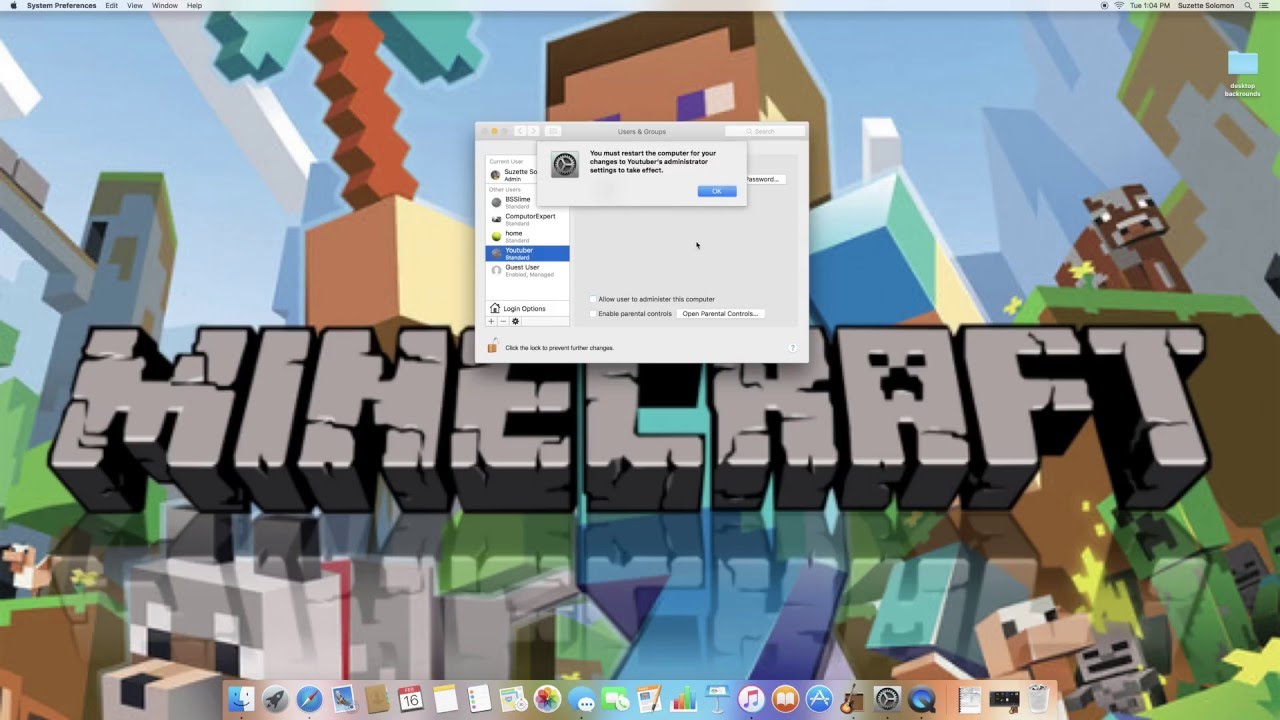The width and height of the screenshot is (1280, 720).
Task: Open FaceTime in the Dock
Action: 615,699
